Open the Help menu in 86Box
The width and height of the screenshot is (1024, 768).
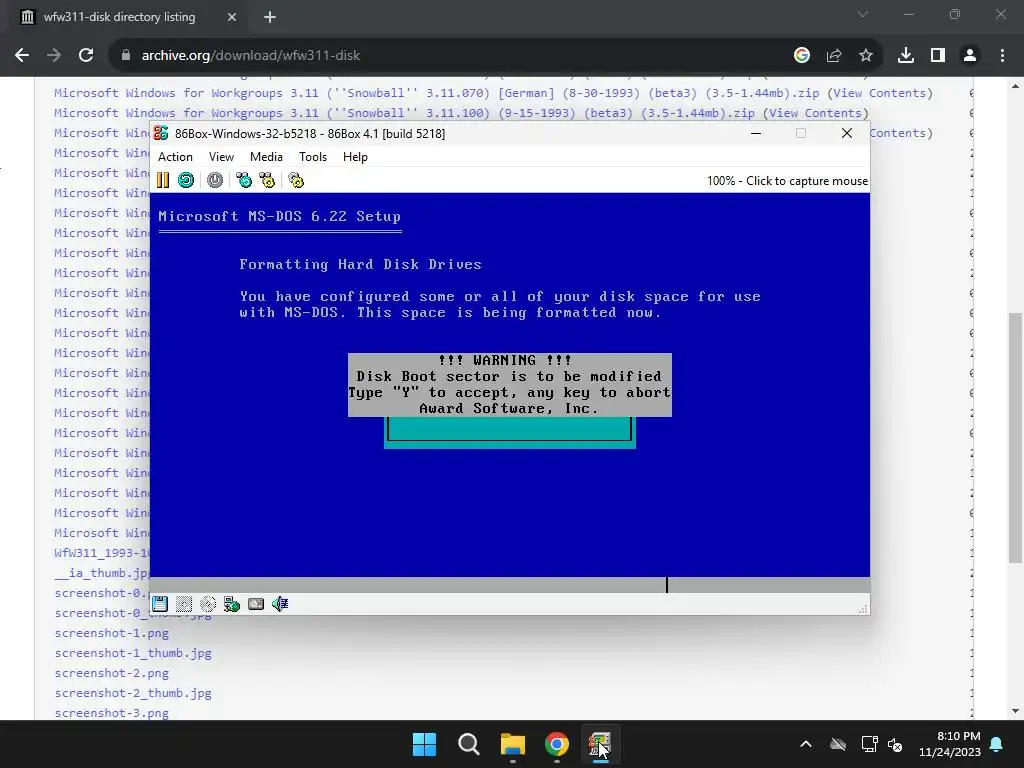click(x=355, y=157)
